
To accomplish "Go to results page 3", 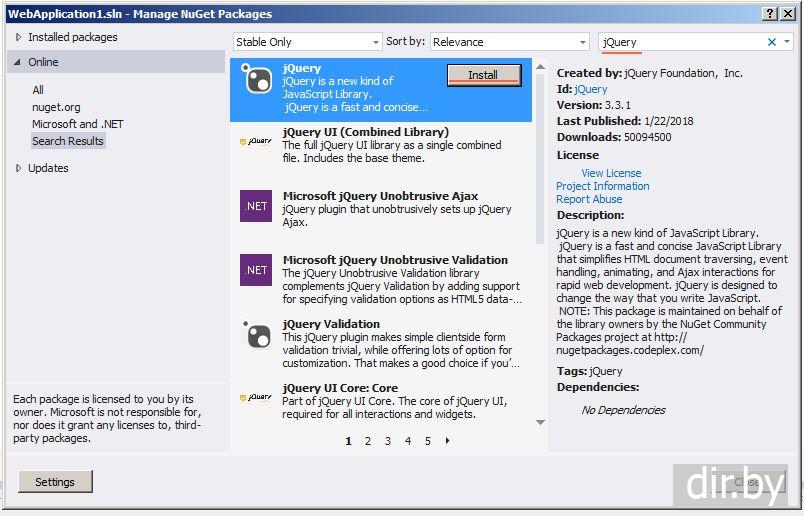I will [388, 441].
